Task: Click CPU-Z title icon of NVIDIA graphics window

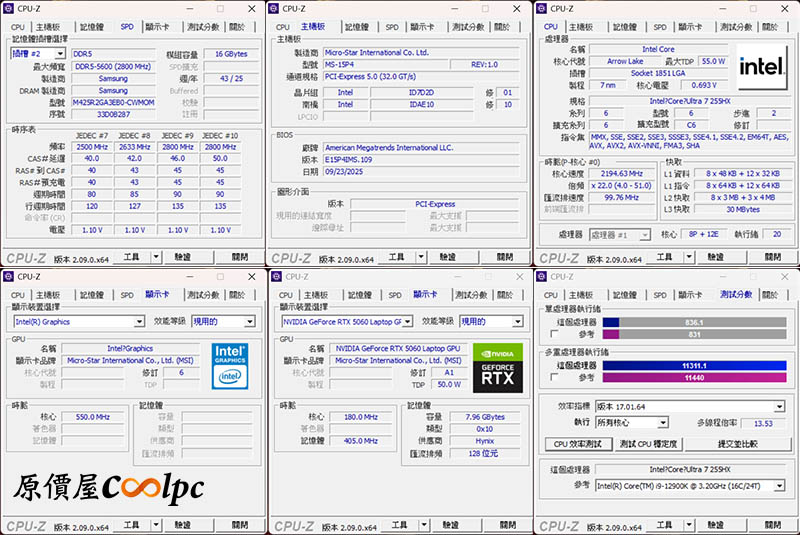Action: click(x=276, y=277)
